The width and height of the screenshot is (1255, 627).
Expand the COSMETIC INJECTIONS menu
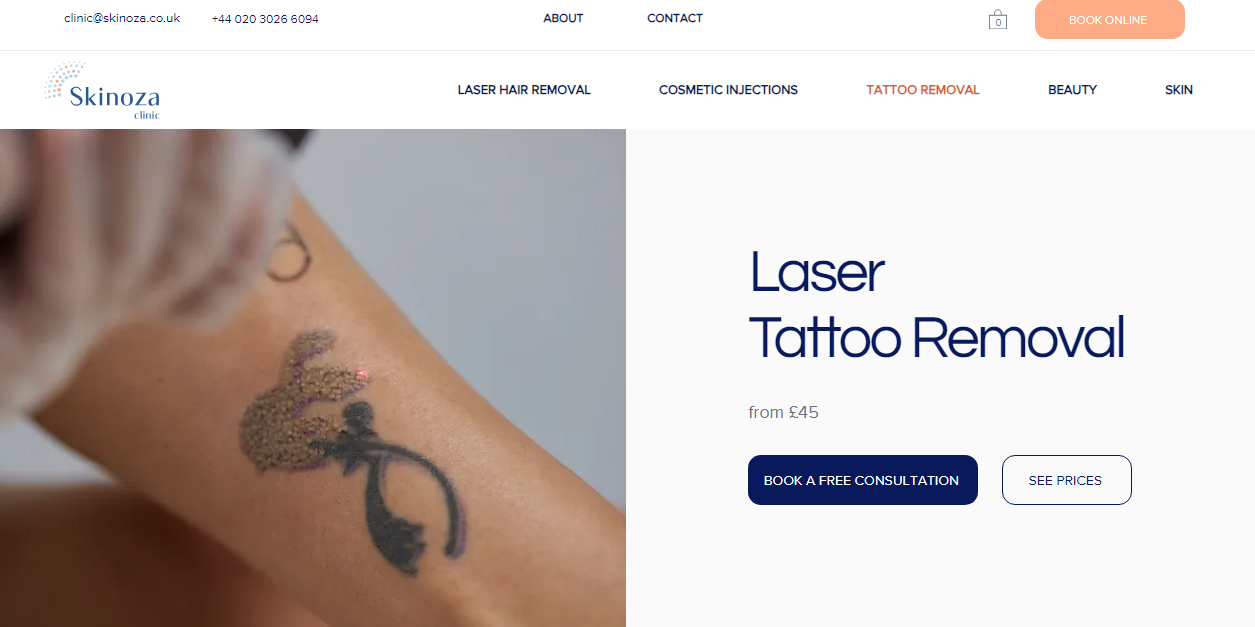click(x=728, y=90)
